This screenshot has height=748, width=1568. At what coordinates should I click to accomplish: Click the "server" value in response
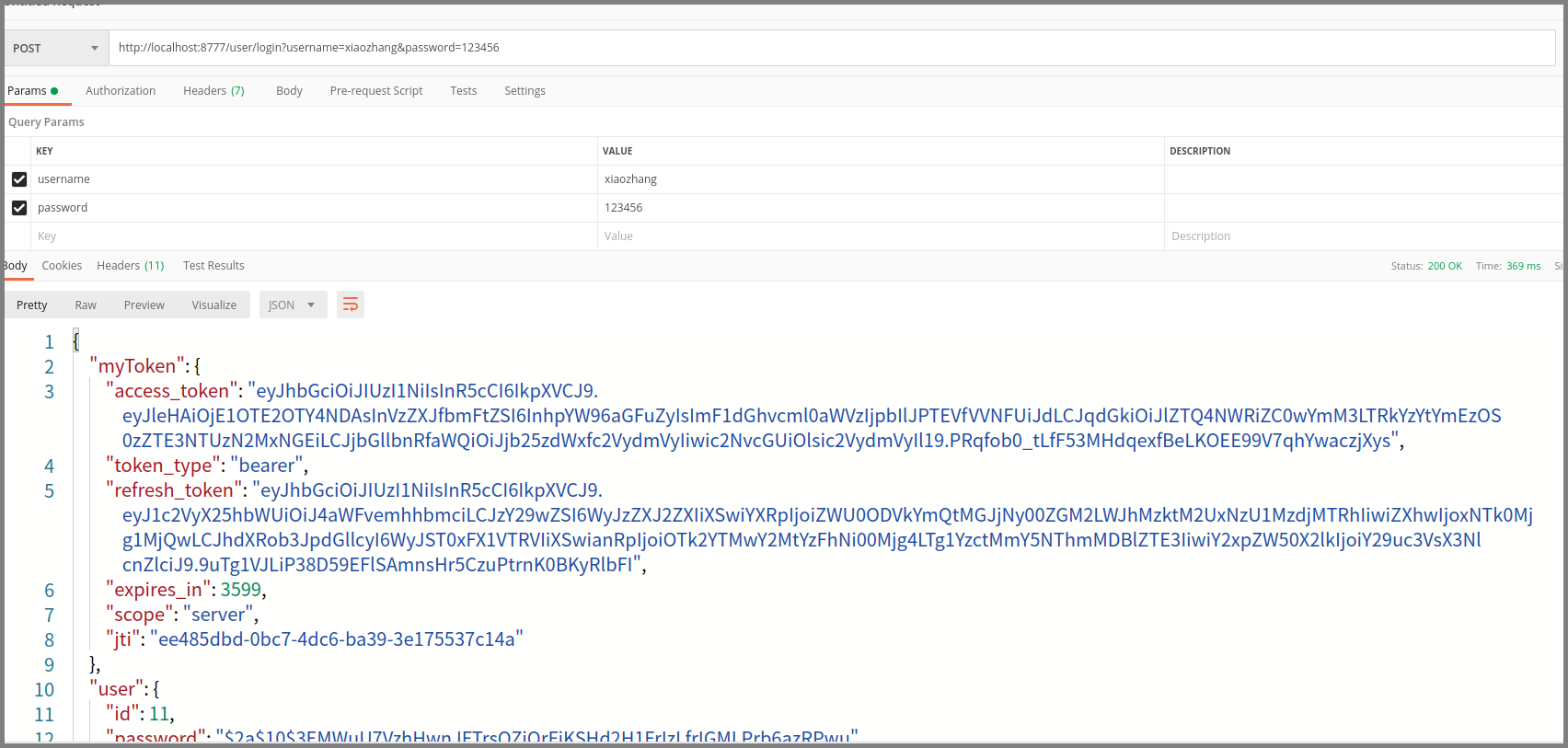click(218, 615)
